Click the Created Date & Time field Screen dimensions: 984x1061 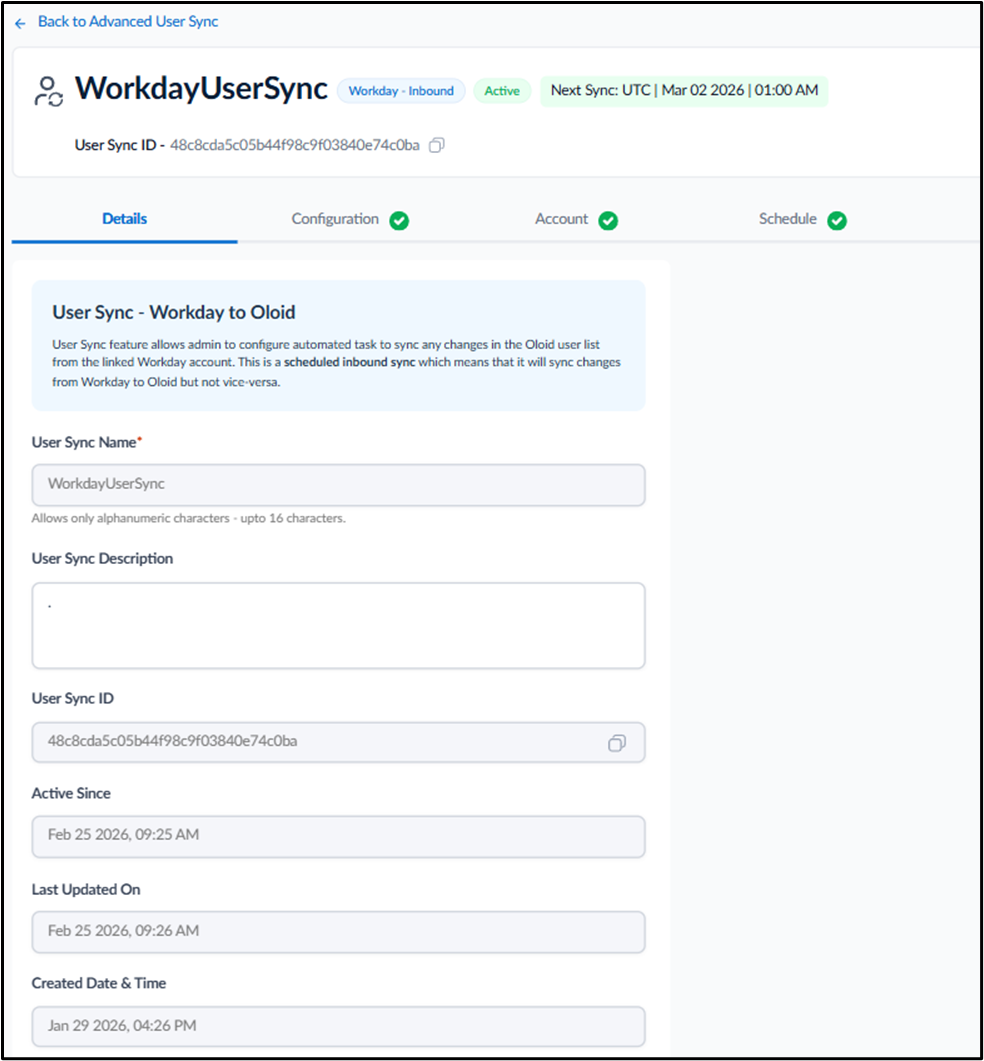pos(338,1026)
